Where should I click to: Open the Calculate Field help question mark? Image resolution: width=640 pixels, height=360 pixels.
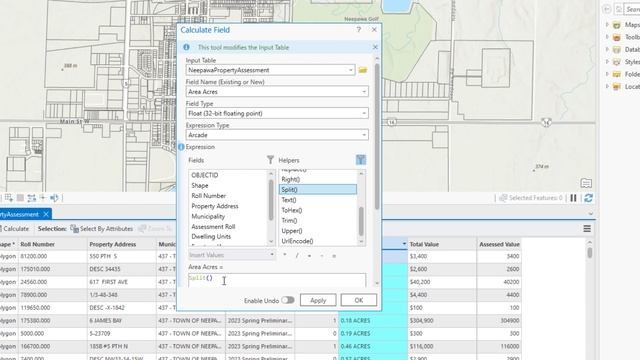(x=358, y=30)
